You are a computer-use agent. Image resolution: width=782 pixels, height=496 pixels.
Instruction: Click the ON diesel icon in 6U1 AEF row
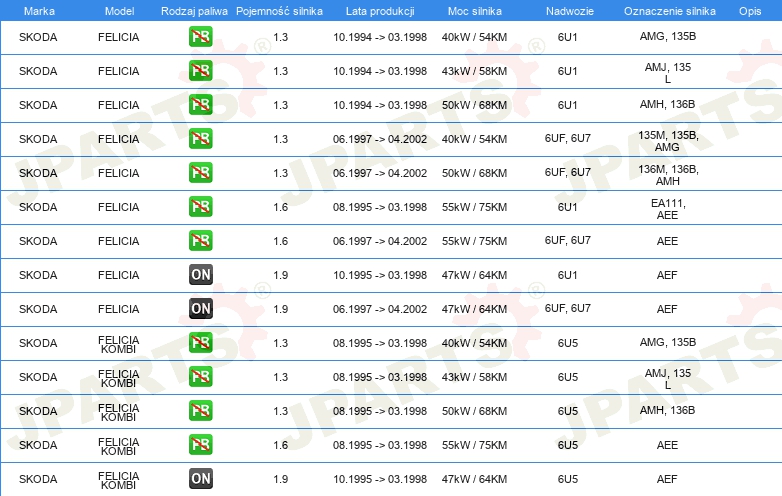200,275
